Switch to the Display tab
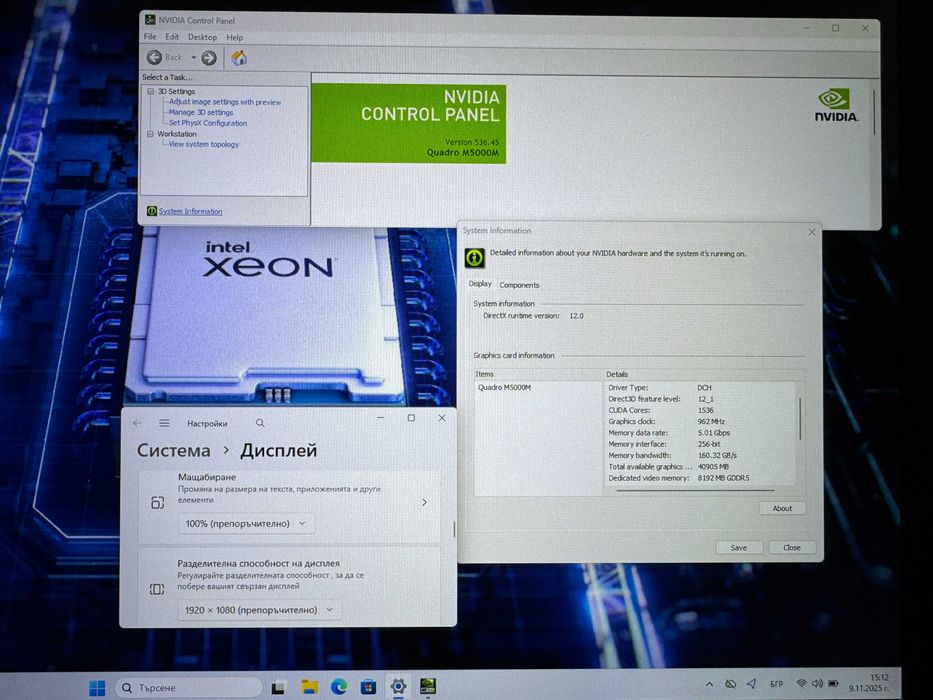 [x=480, y=284]
